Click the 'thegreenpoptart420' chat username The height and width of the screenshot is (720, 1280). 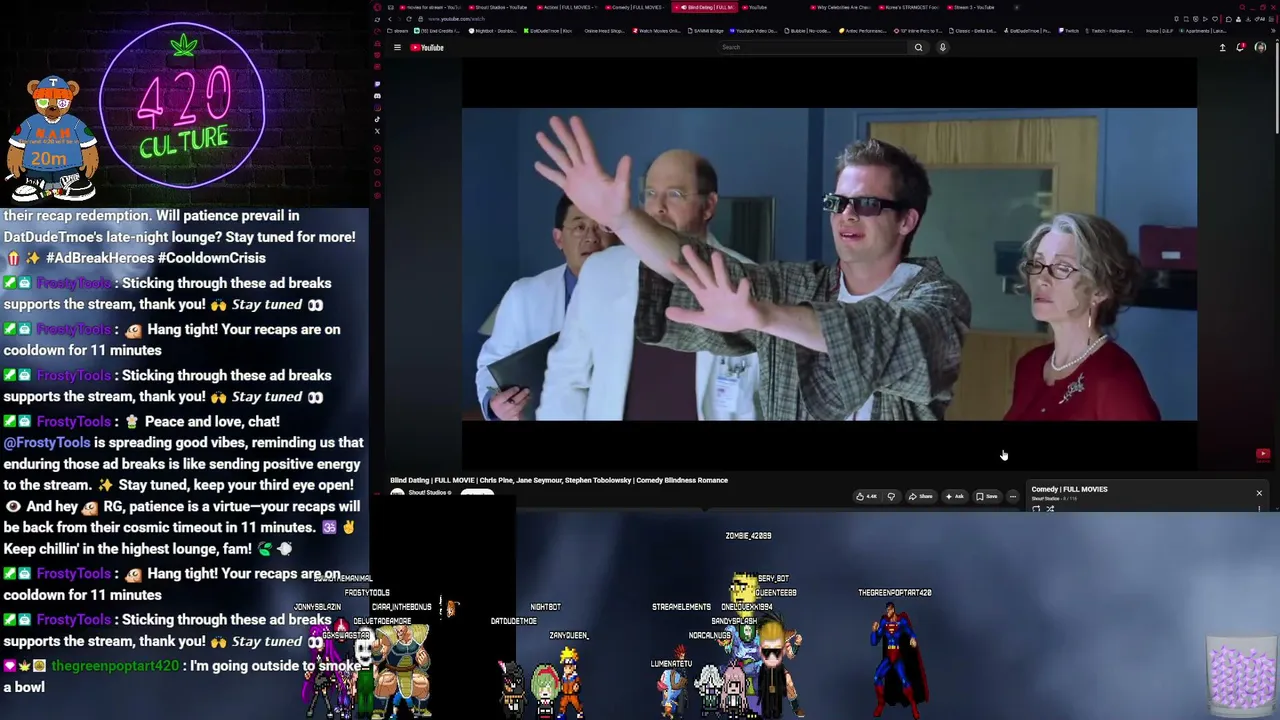[x=115, y=666]
